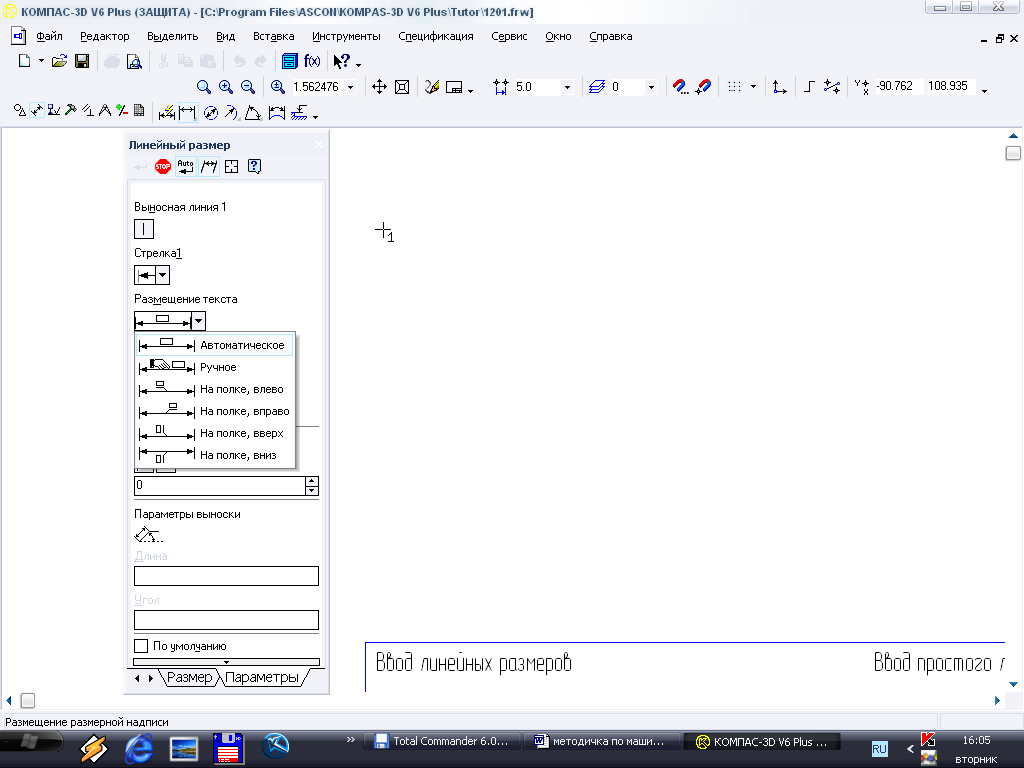Open the Variables f(x) dialog
The width and height of the screenshot is (1024, 768).
pyautogui.click(x=312, y=61)
